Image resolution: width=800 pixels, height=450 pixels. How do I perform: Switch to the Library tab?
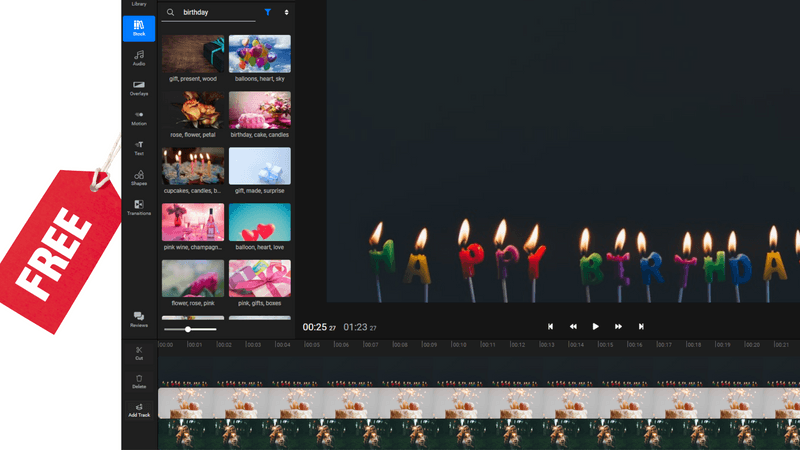coord(139,5)
